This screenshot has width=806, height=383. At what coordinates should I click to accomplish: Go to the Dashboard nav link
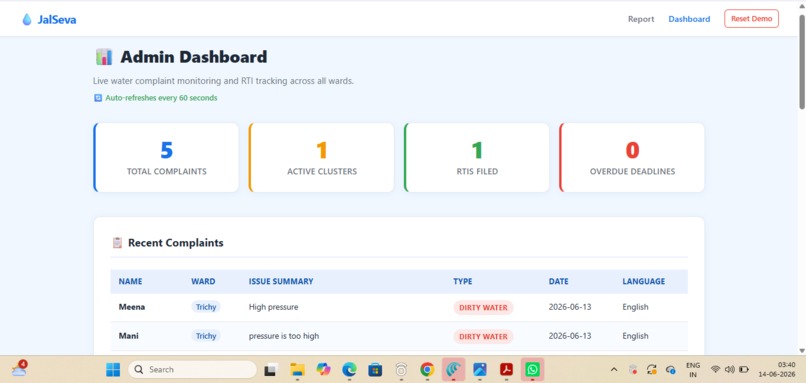(689, 19)
